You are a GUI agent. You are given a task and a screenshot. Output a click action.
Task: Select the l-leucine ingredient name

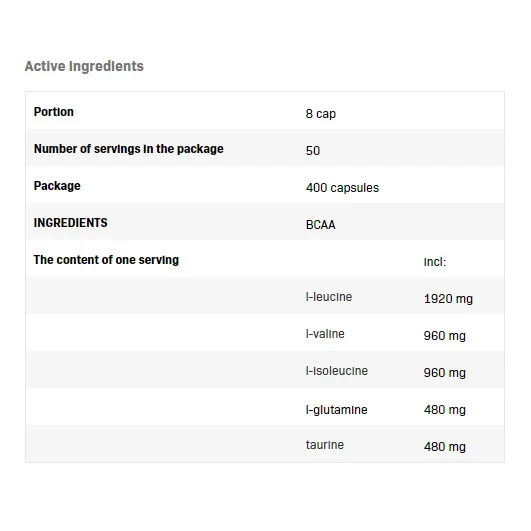click(329, 297)
